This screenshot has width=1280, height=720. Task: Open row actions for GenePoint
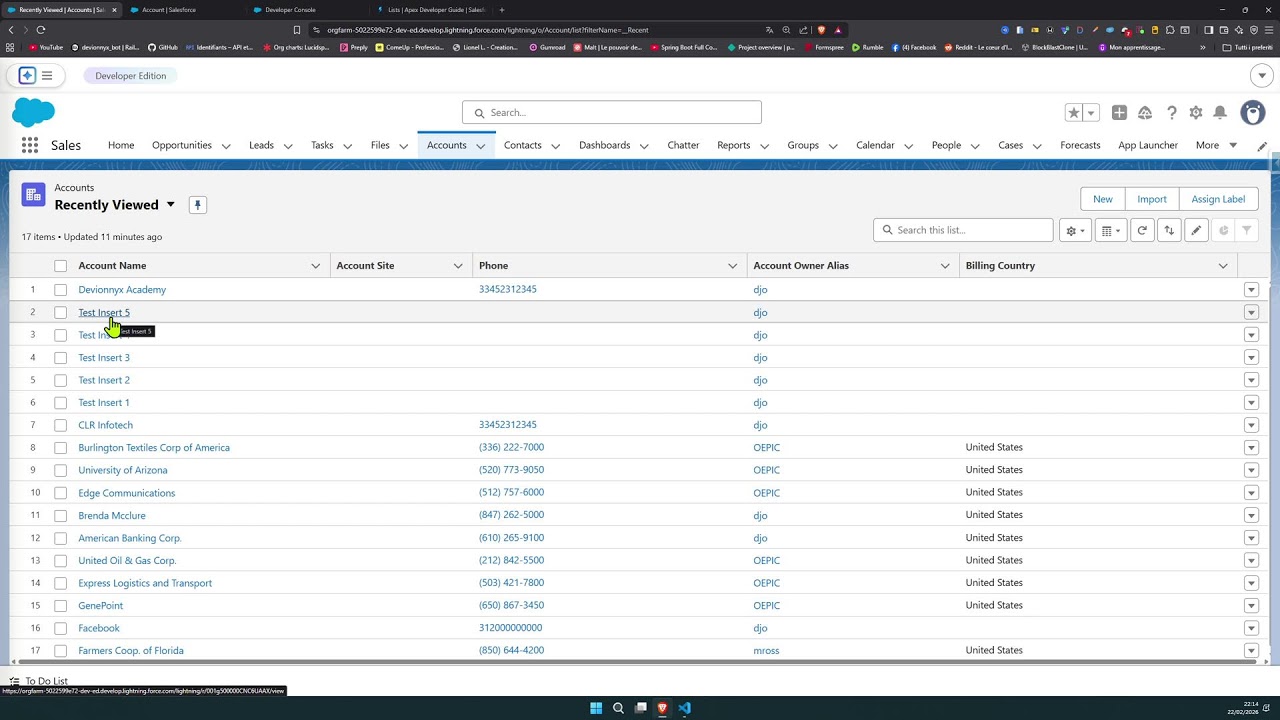pos(1251,606)
